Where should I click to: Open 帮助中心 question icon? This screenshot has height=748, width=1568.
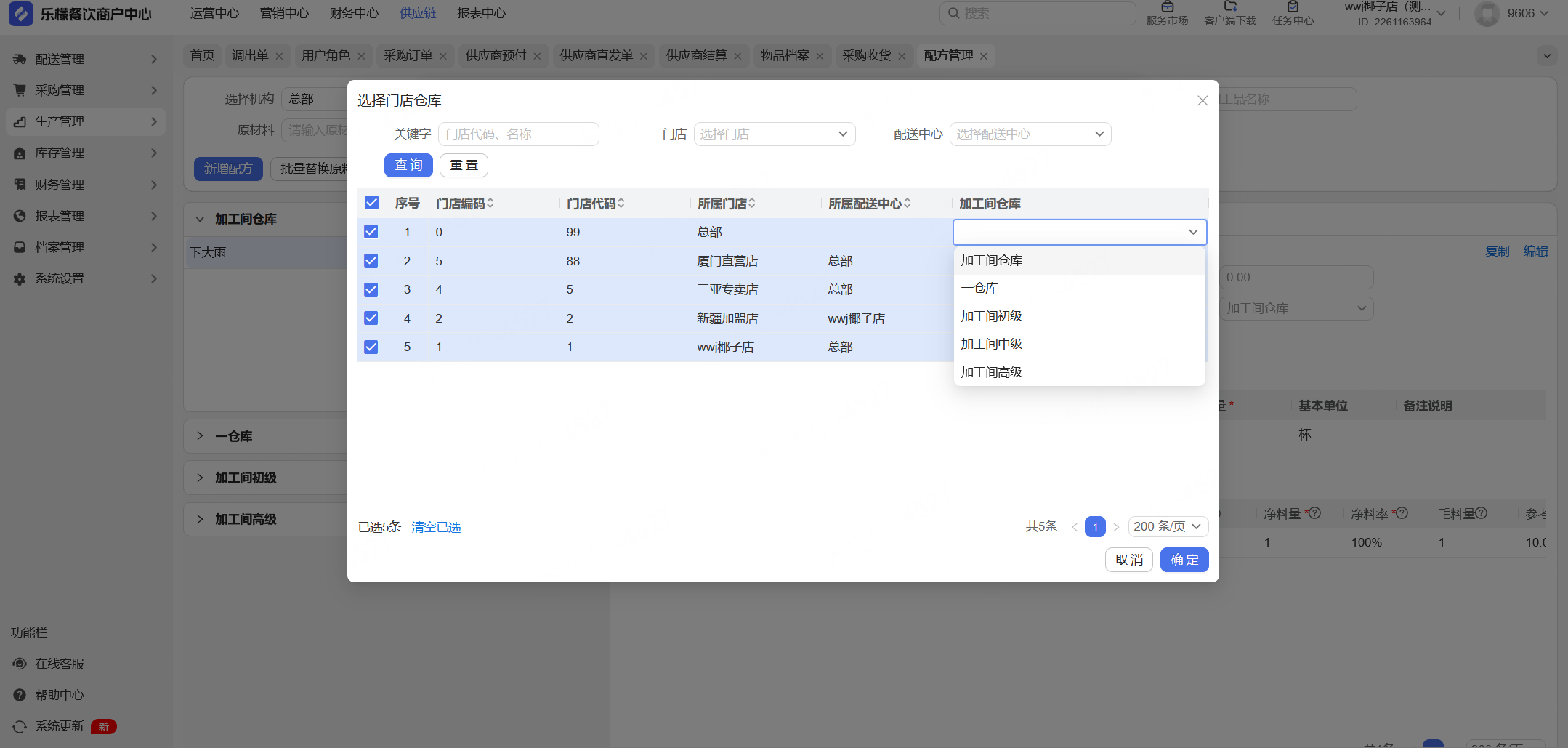tap(20, 695)
